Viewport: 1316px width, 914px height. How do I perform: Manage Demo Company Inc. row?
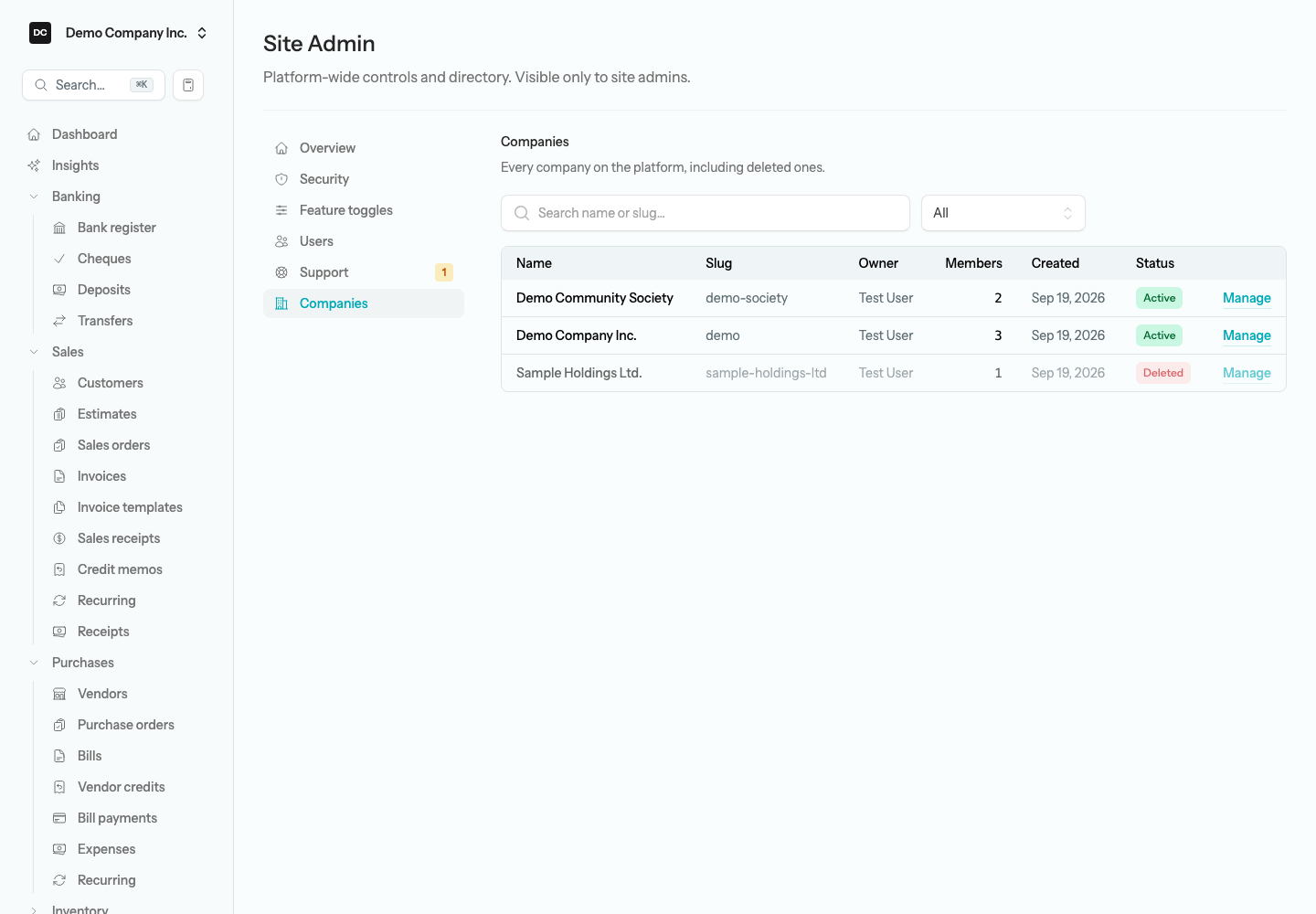pos(1247,335)
